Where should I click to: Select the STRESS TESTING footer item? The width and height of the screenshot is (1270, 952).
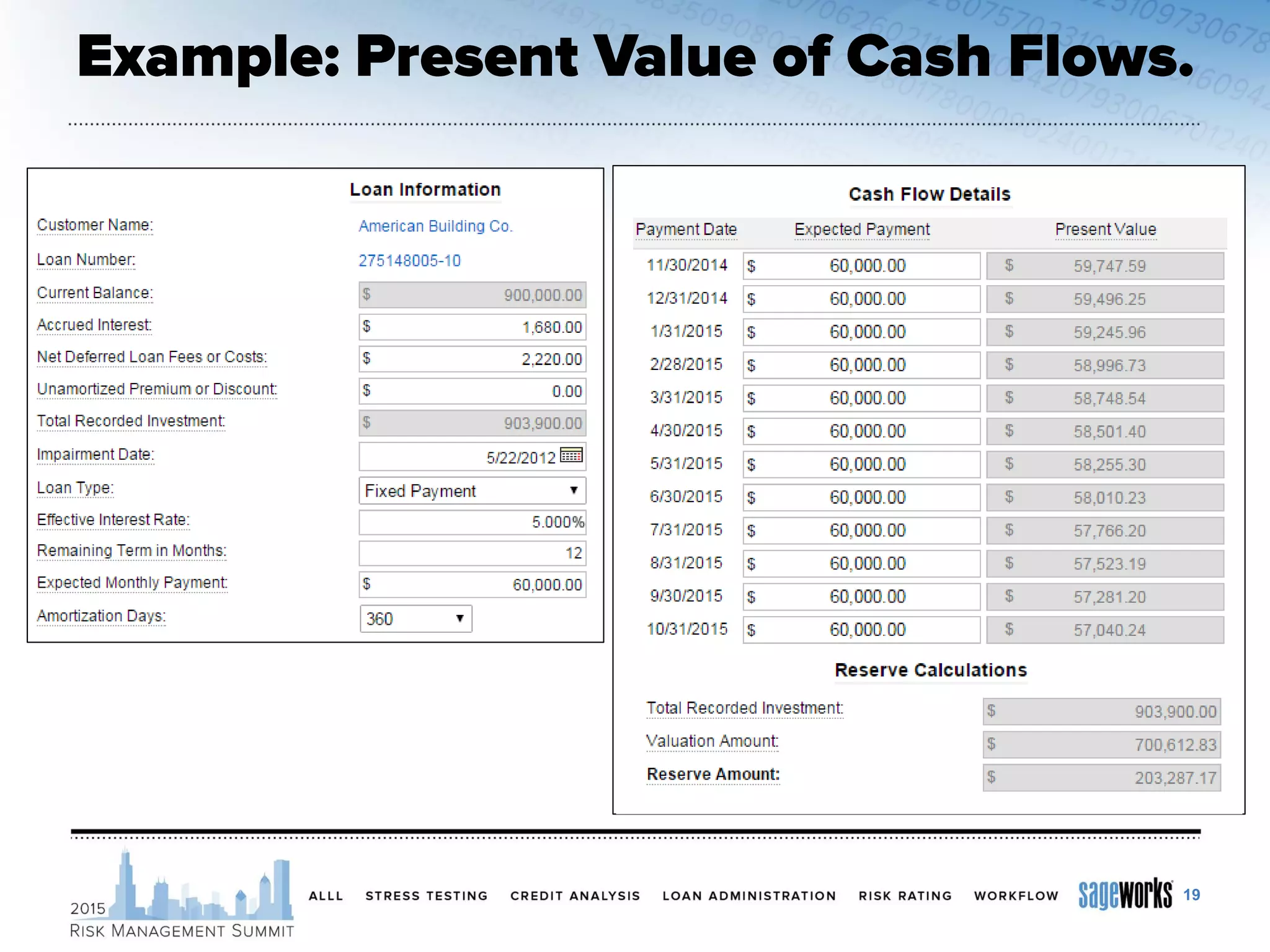coord(426,896)
